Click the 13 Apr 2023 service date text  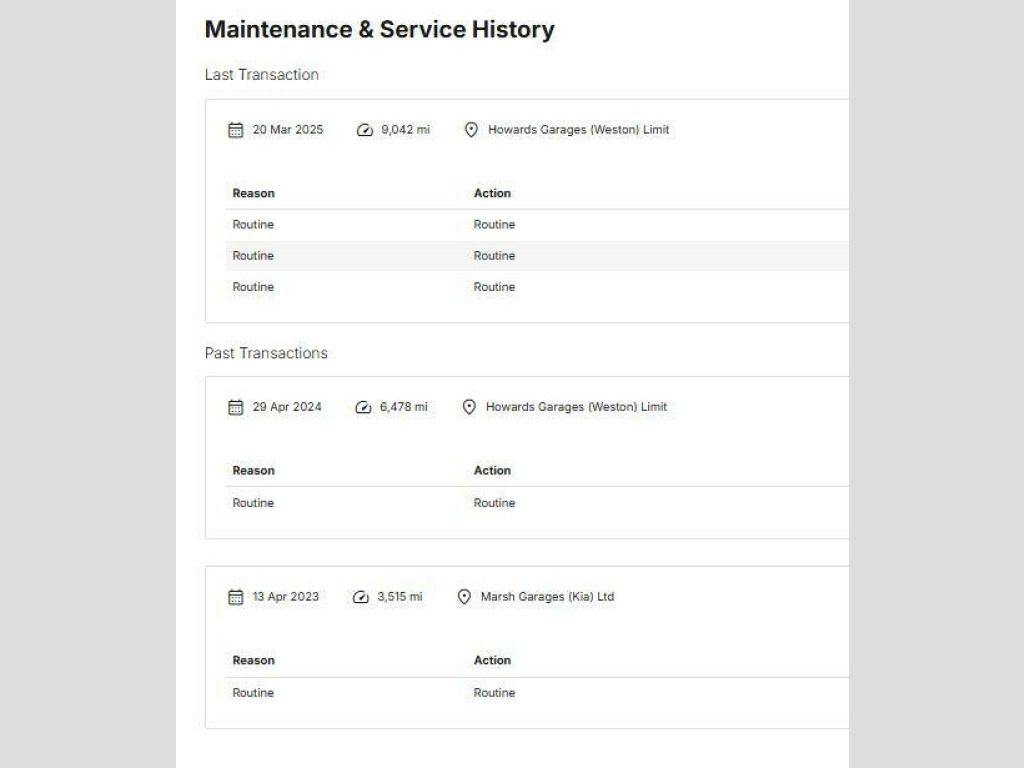pyautogui.click(x=285, y=597)
